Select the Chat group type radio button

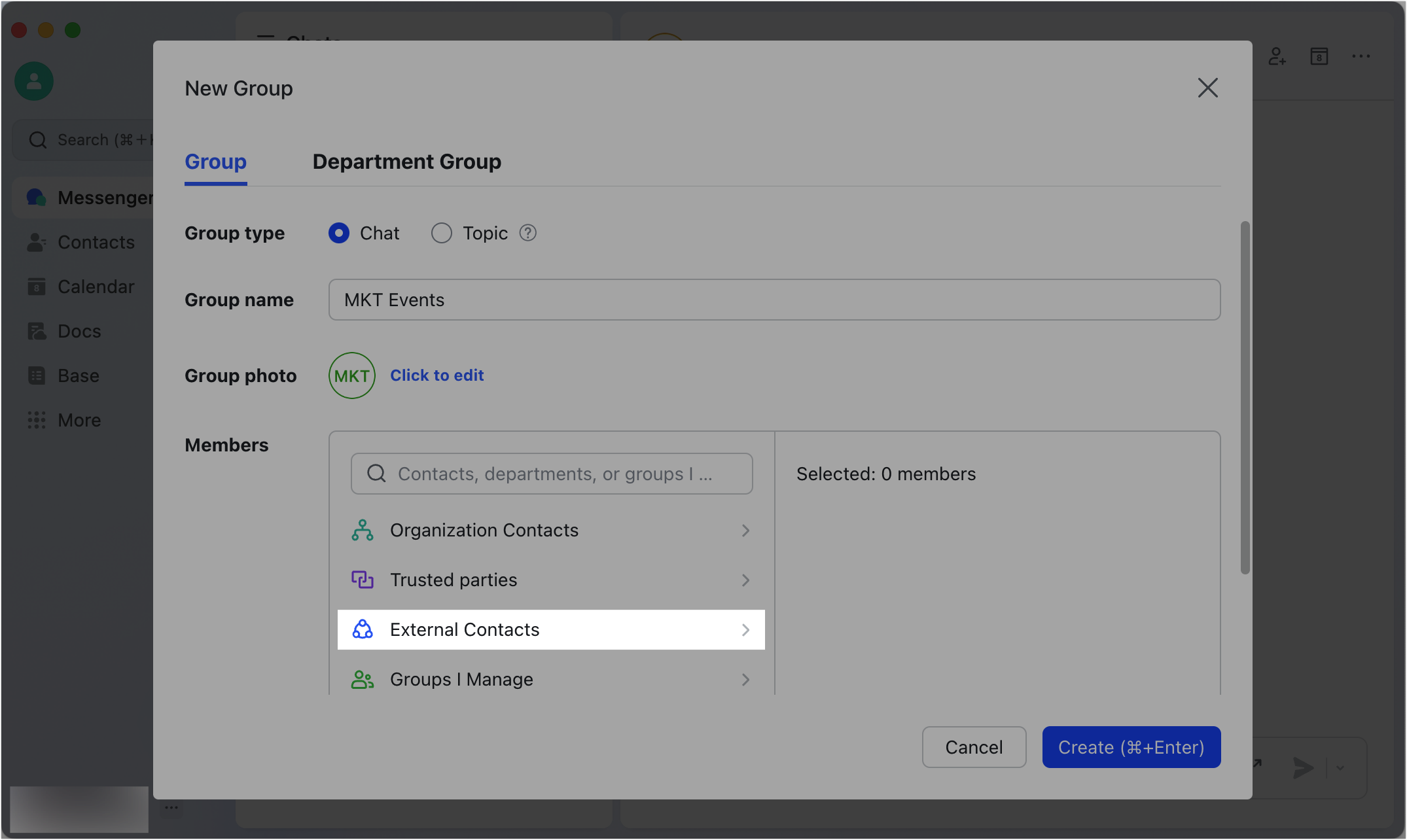tap(338, 233)
